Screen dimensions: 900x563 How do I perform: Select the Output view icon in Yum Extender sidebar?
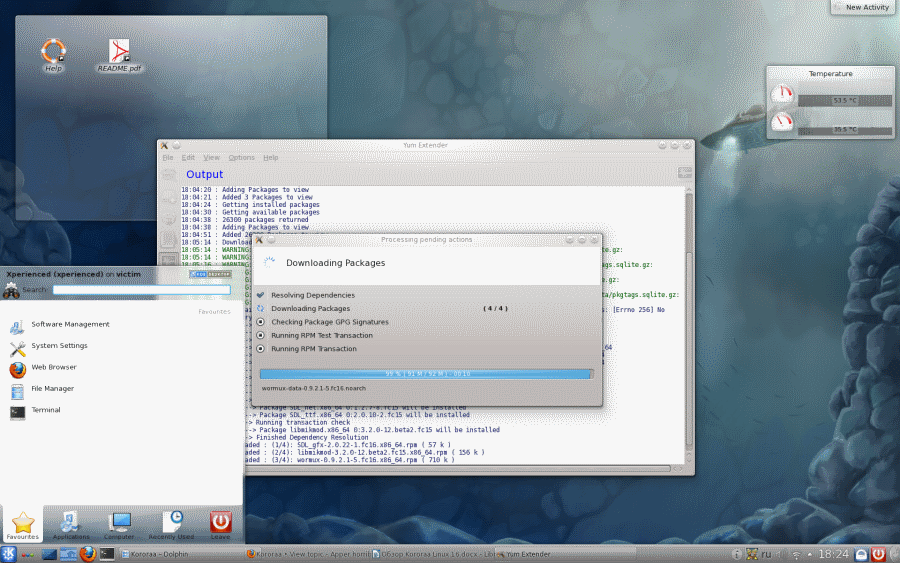(169, 260)
